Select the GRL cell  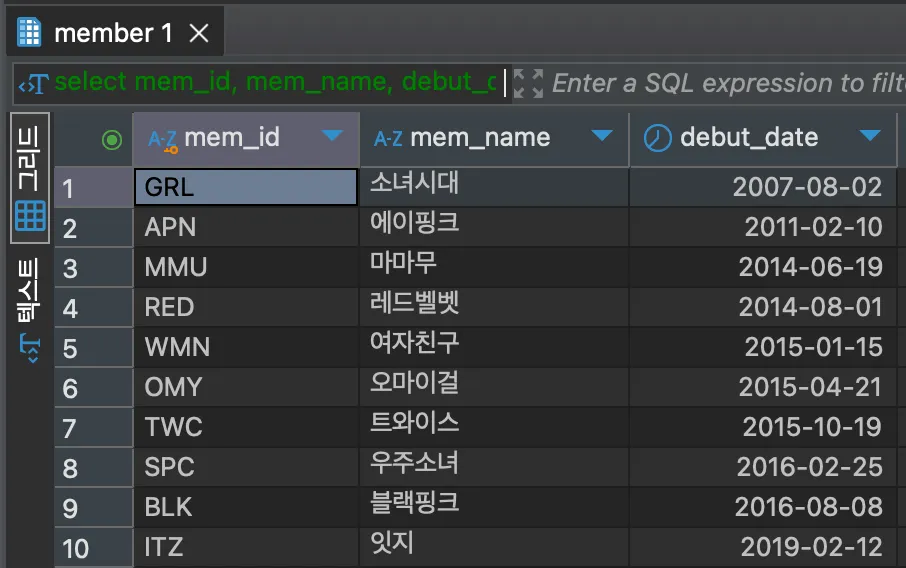(x=246, y=187)
